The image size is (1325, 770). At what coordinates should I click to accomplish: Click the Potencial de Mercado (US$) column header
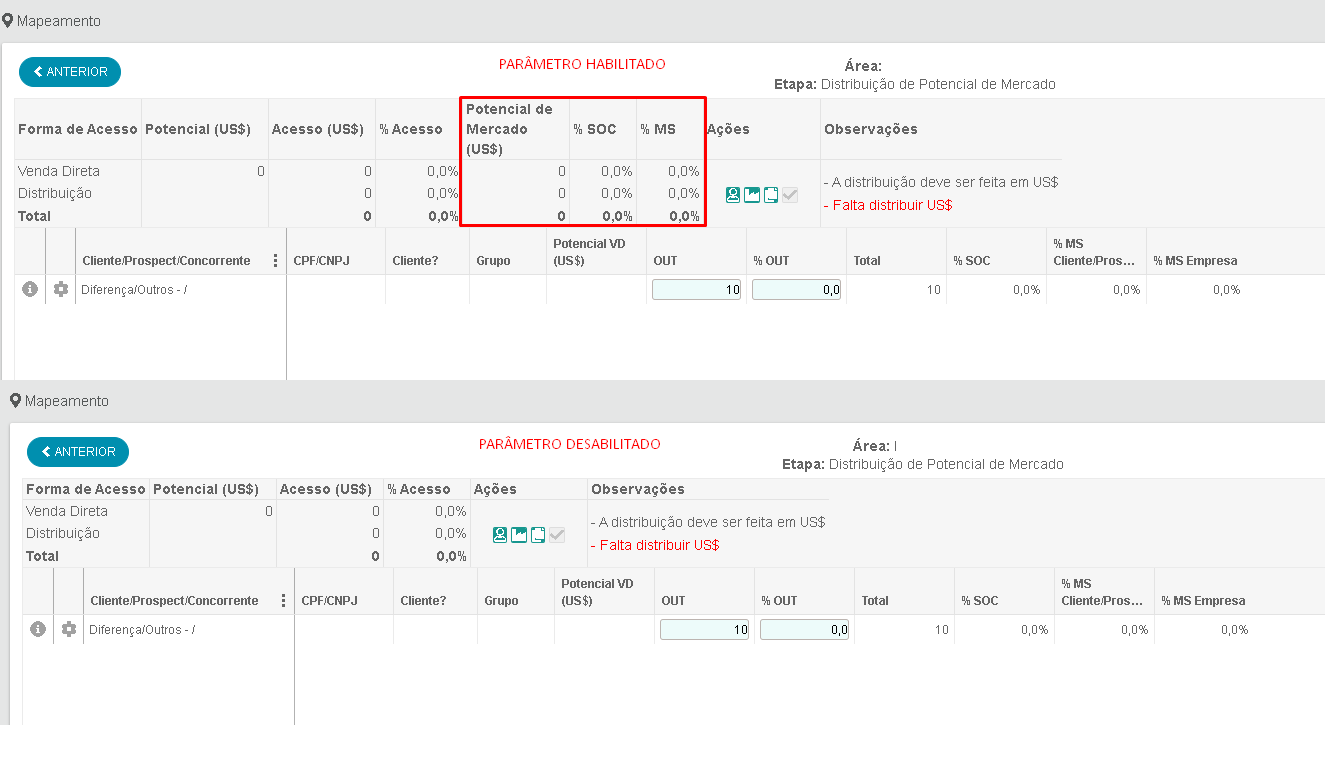click(x=509, y=129)
